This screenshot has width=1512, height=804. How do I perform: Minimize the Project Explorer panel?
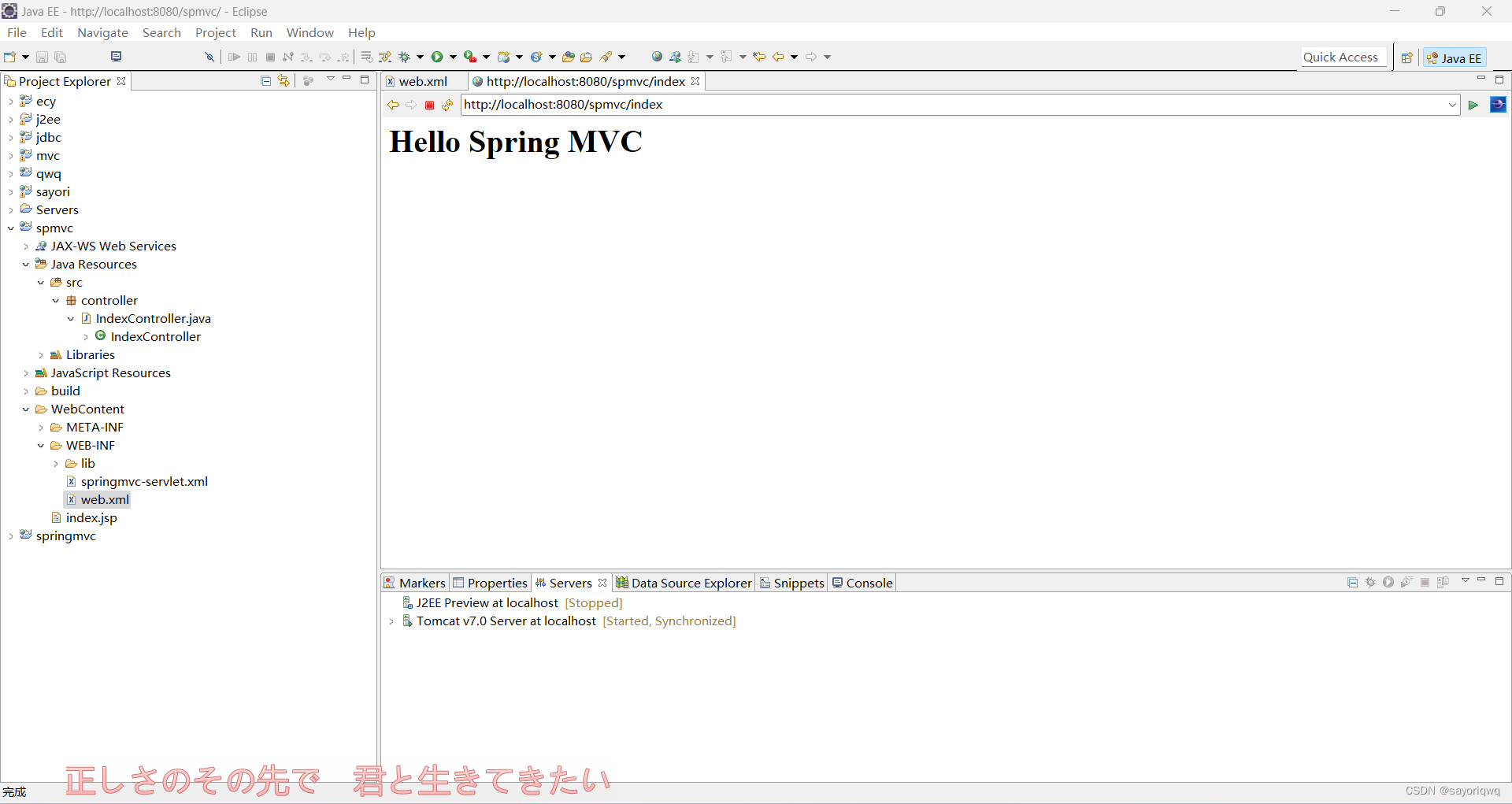coord(346,80)
